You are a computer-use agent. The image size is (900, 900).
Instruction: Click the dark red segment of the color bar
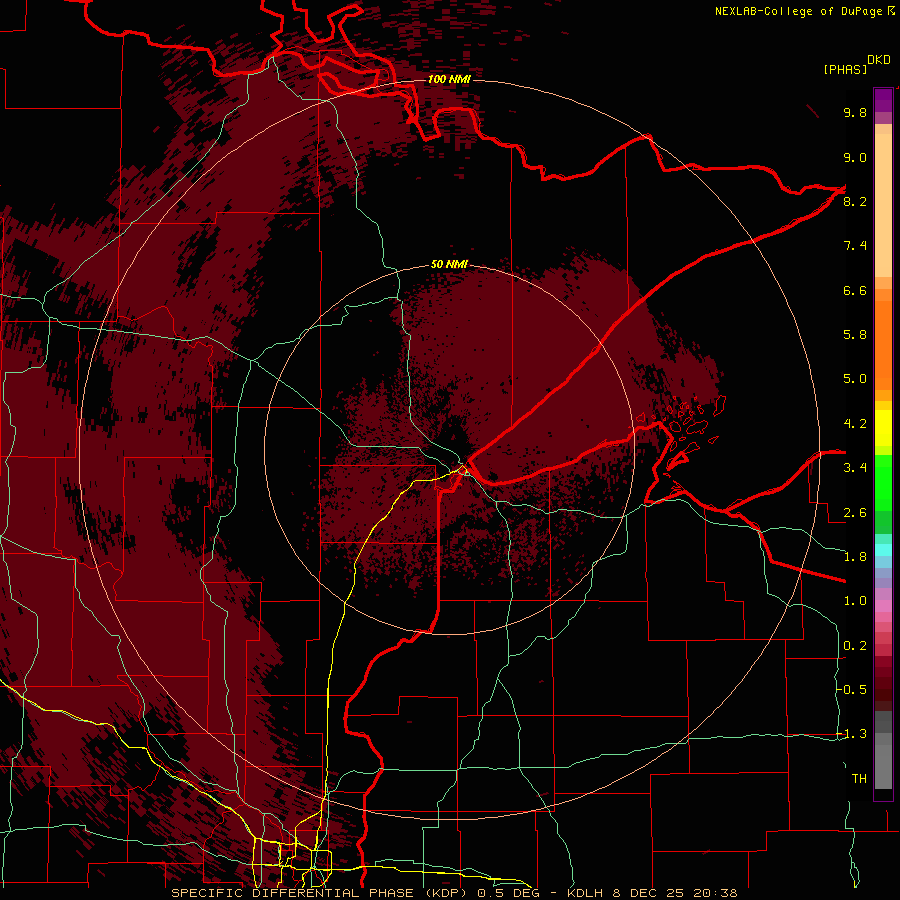point(883,683)
